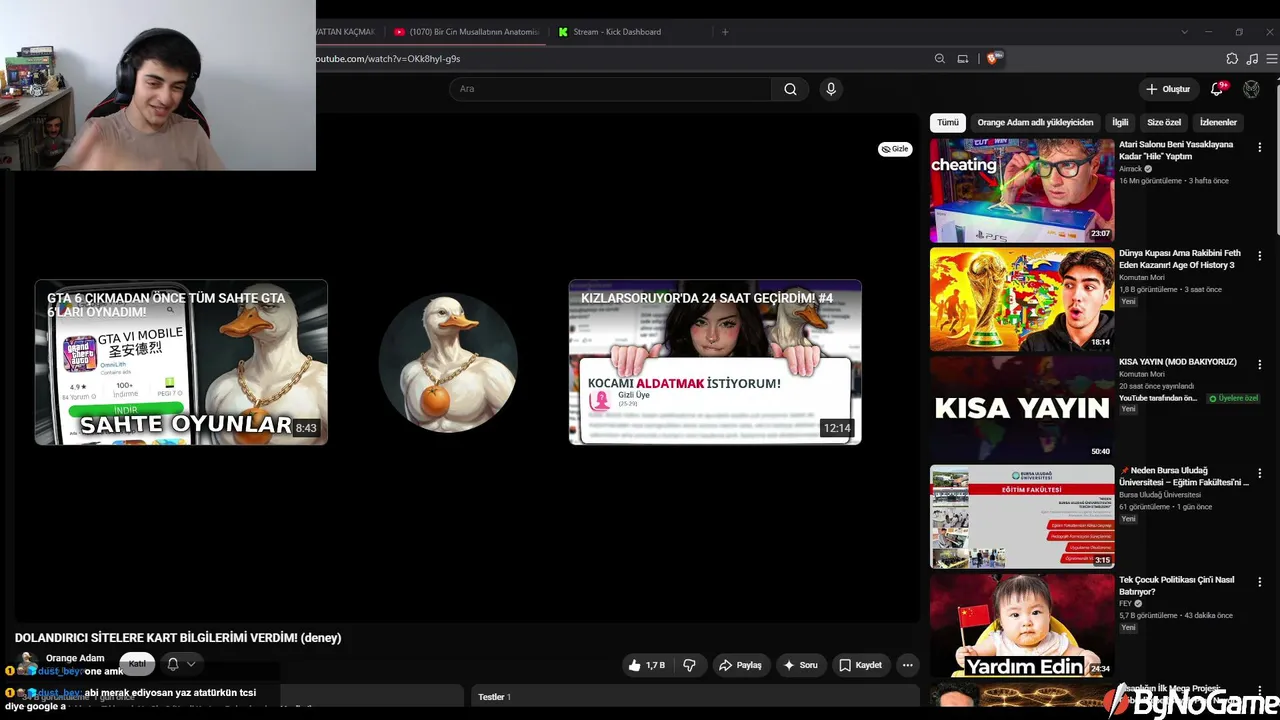Click video title DOLANDIRICI SİTELERE KART BİLGİLERİMİ VERDİM
Image resolution: width=1280 pixels, height=720 pixels.
pos(178,638)
